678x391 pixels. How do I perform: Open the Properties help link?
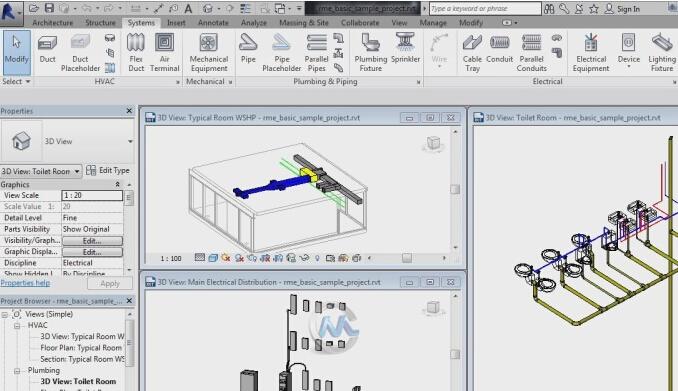coord(25,283)
